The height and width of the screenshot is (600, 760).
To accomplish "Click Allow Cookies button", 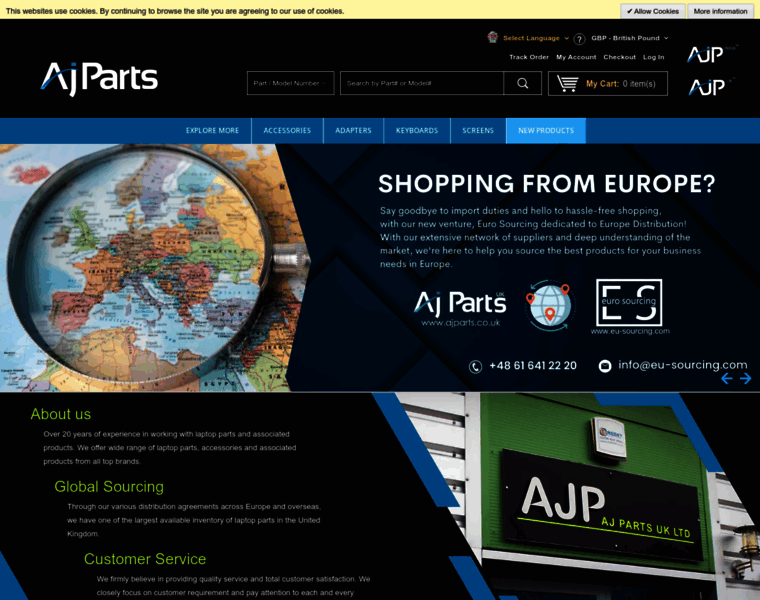I will click(652, 11).
